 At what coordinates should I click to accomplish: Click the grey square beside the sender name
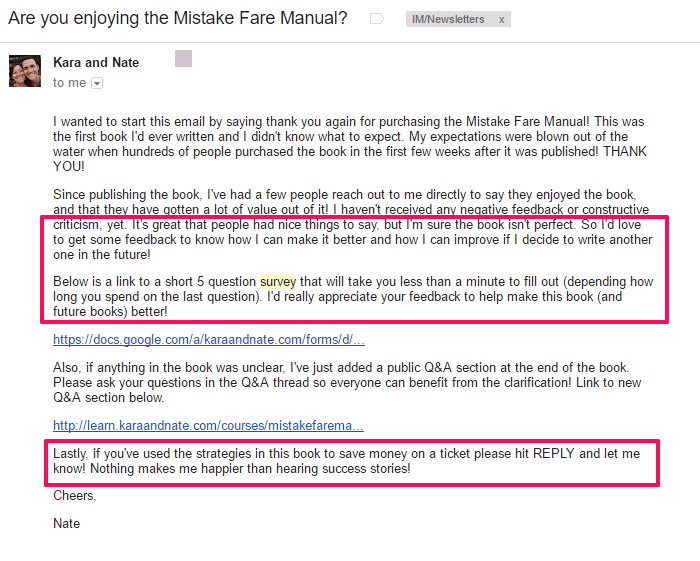pyautogui.click(x=183, y=59)
